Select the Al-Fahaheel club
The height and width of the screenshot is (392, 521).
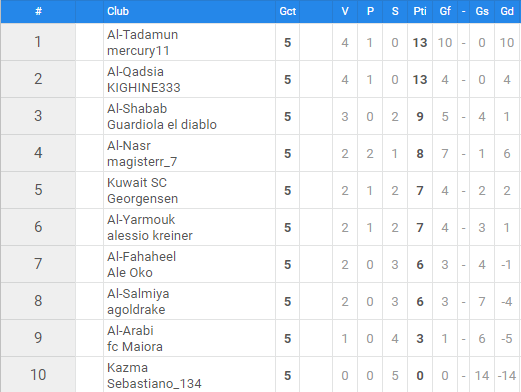141,257
